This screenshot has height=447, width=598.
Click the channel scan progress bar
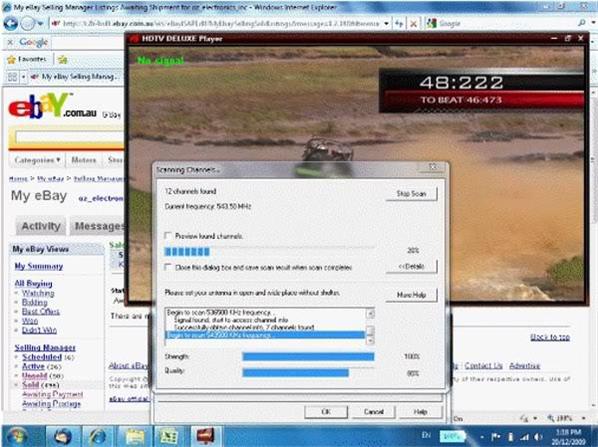(269, 251)
